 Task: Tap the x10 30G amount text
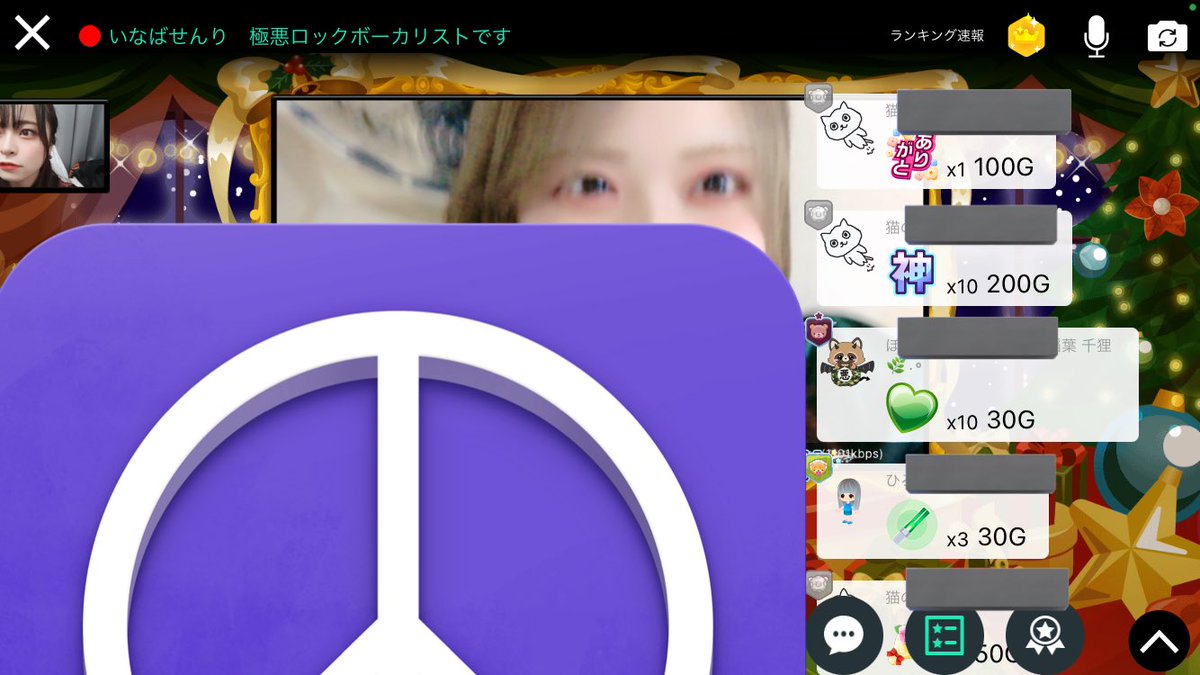click(x=990, y=421)
